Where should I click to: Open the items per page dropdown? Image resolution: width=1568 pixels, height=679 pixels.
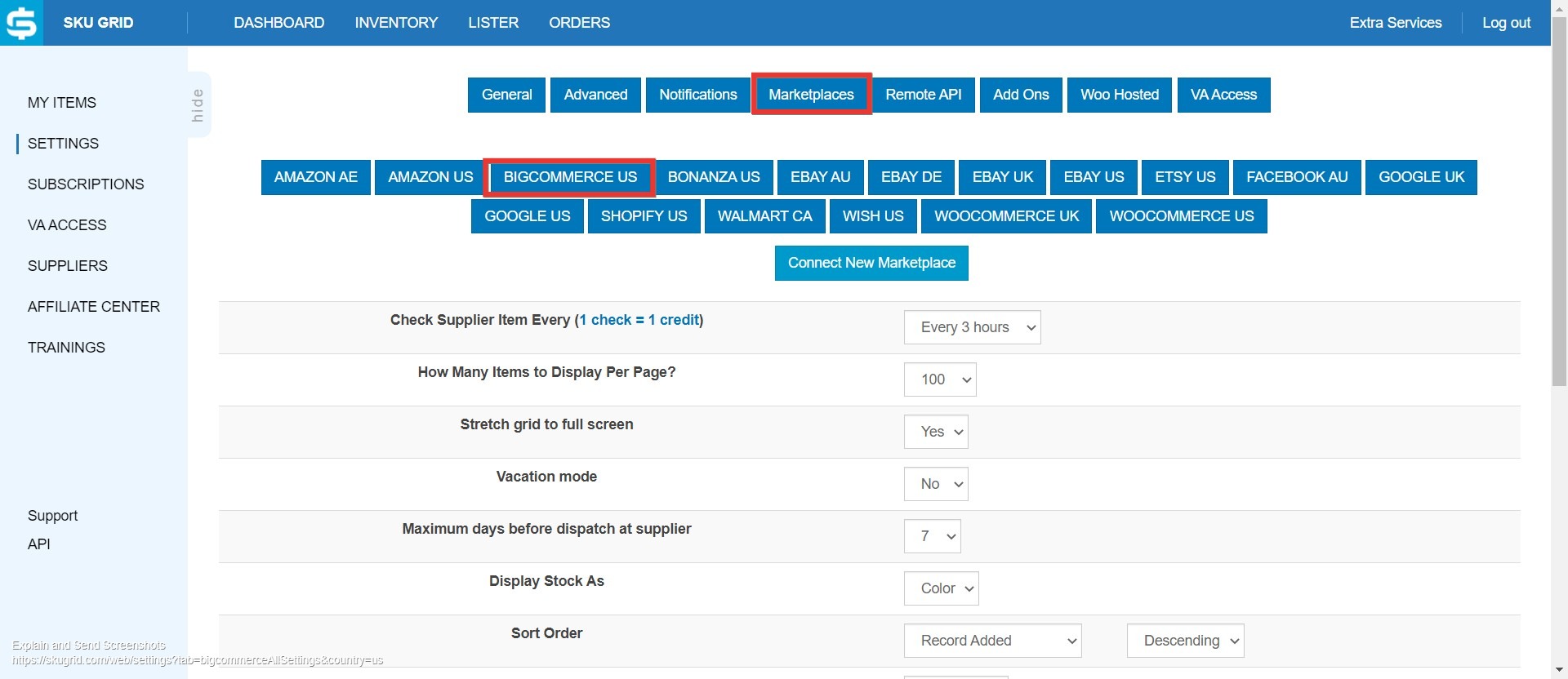tap(940, 379)
